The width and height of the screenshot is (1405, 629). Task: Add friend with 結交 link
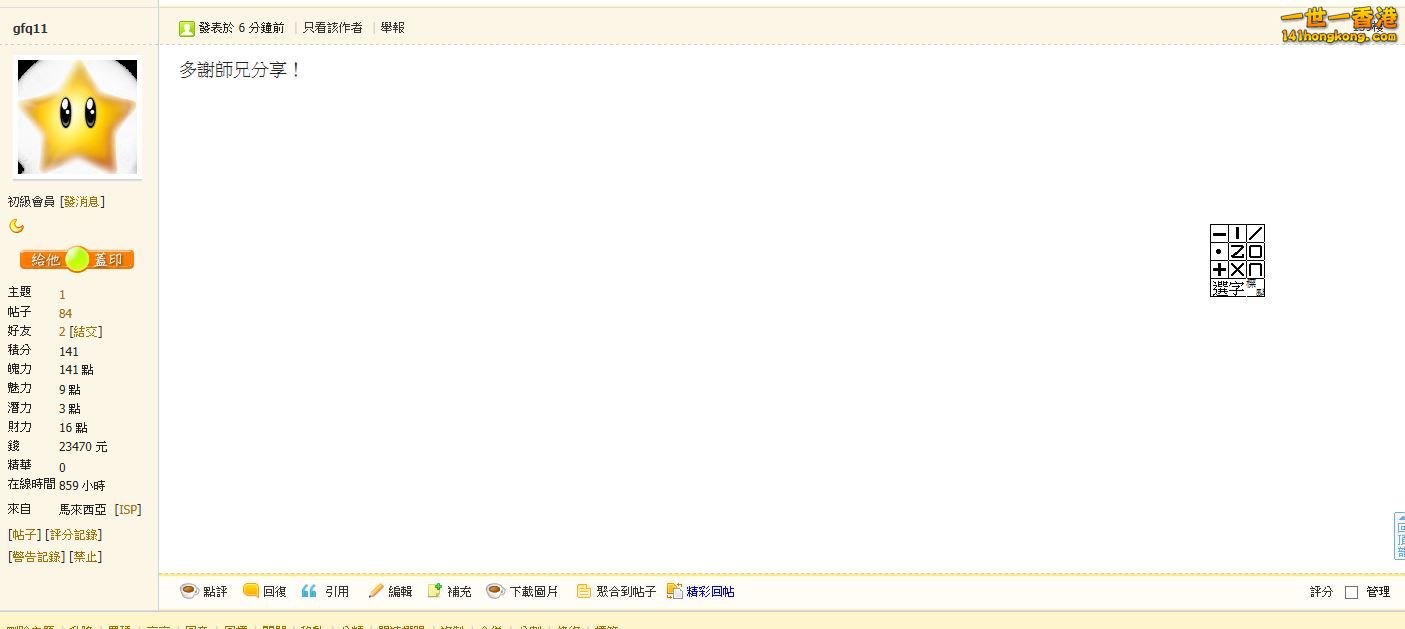[86, 332]
